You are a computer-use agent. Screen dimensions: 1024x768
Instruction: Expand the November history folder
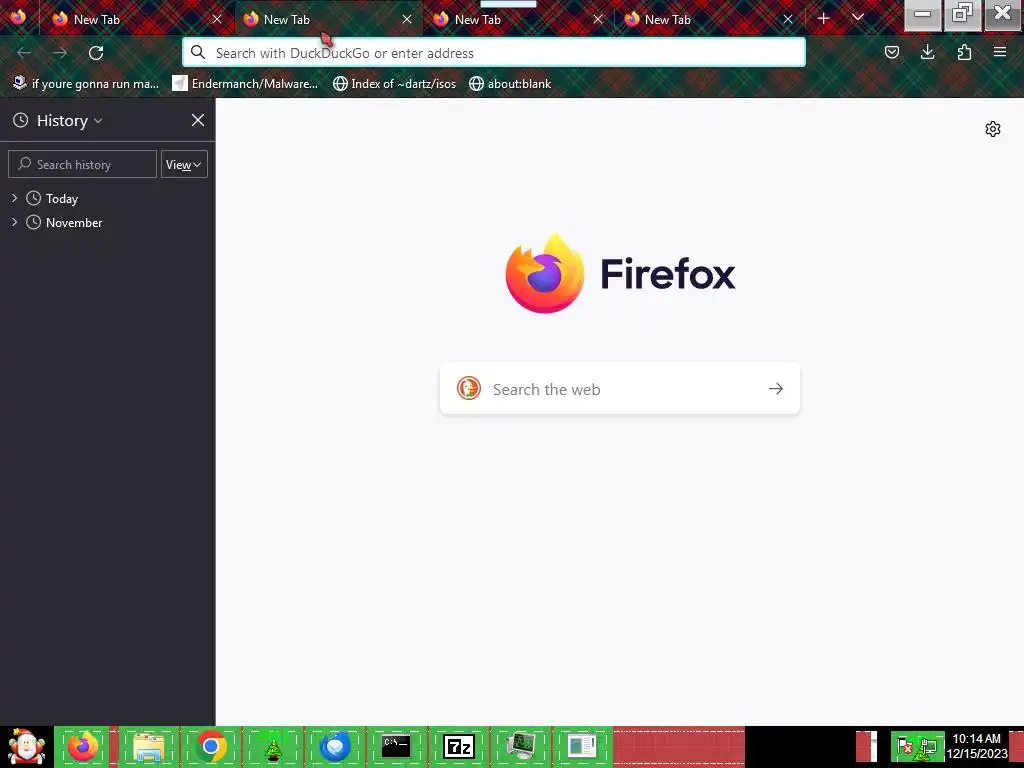pyautogui.click(x=14, y=222)
